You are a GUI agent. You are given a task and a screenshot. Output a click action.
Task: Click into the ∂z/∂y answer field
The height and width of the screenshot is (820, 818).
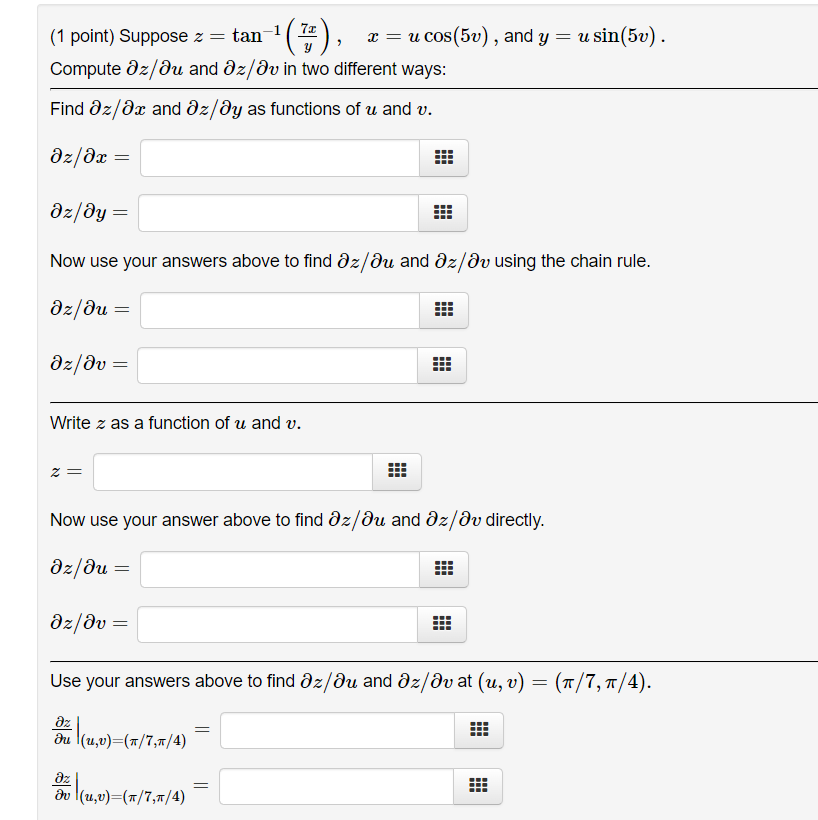click(x=278, y=212)
